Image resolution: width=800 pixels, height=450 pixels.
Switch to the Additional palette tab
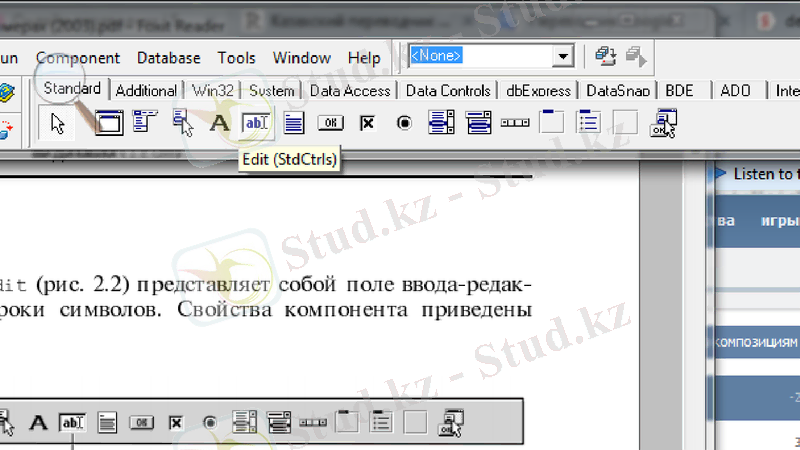pyautogui.click(x=146, y=91)
